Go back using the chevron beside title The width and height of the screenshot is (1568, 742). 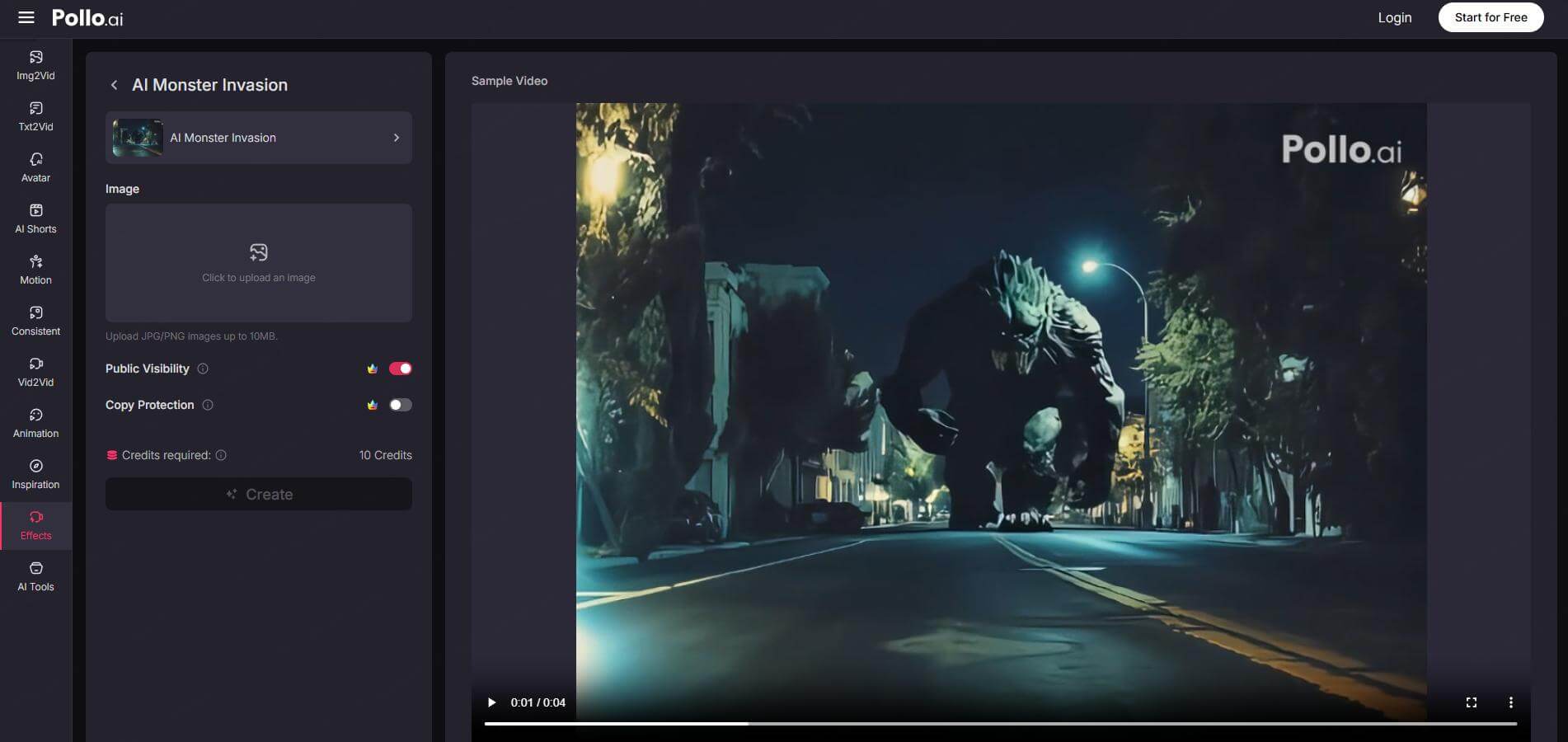click(x=114, y=85)
